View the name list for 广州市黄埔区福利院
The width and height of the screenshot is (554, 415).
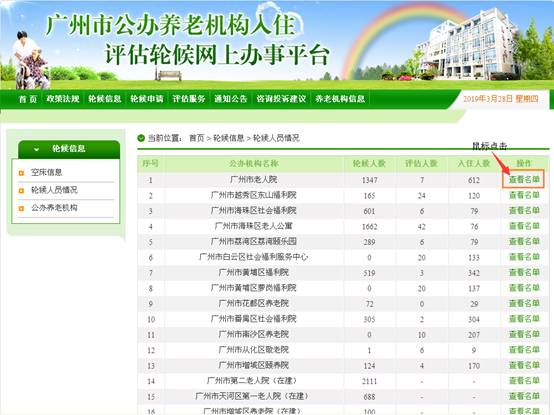(524, 272)
